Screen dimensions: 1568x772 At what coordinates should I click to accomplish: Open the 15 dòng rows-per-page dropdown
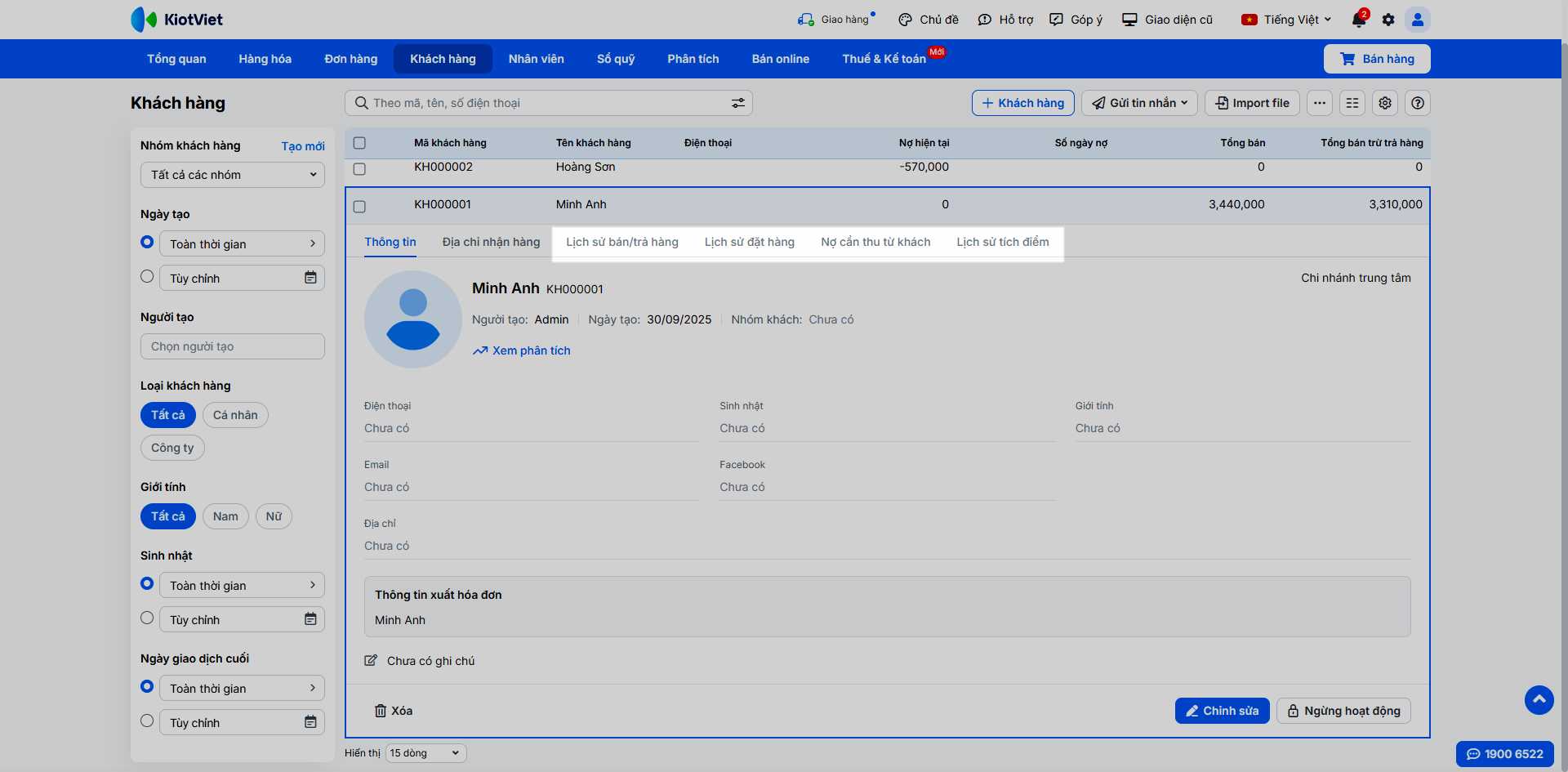(x=425, y=753)
